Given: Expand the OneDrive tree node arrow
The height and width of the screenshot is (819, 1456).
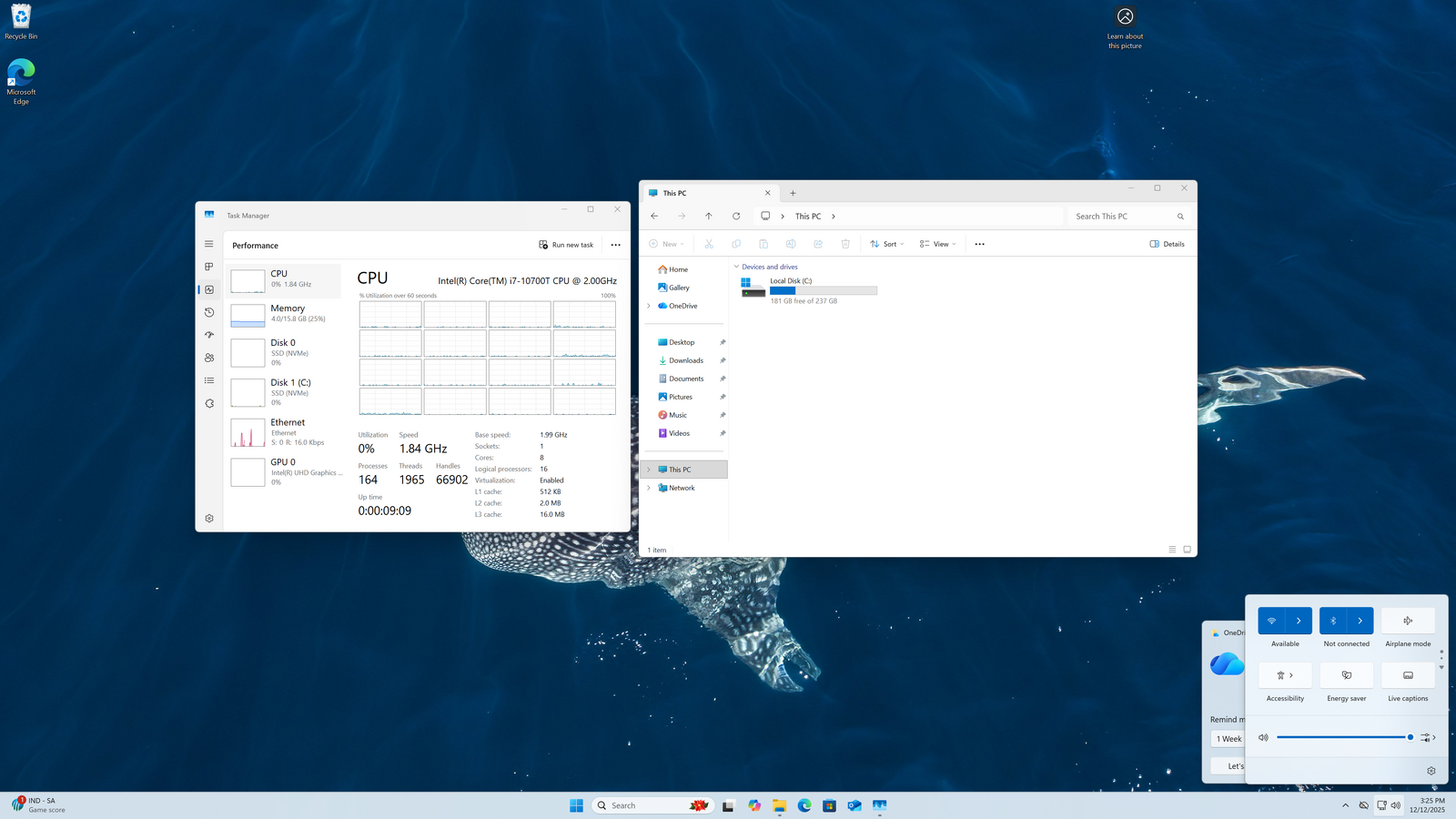Looking at the screenshot, I should tap(649, 306).
